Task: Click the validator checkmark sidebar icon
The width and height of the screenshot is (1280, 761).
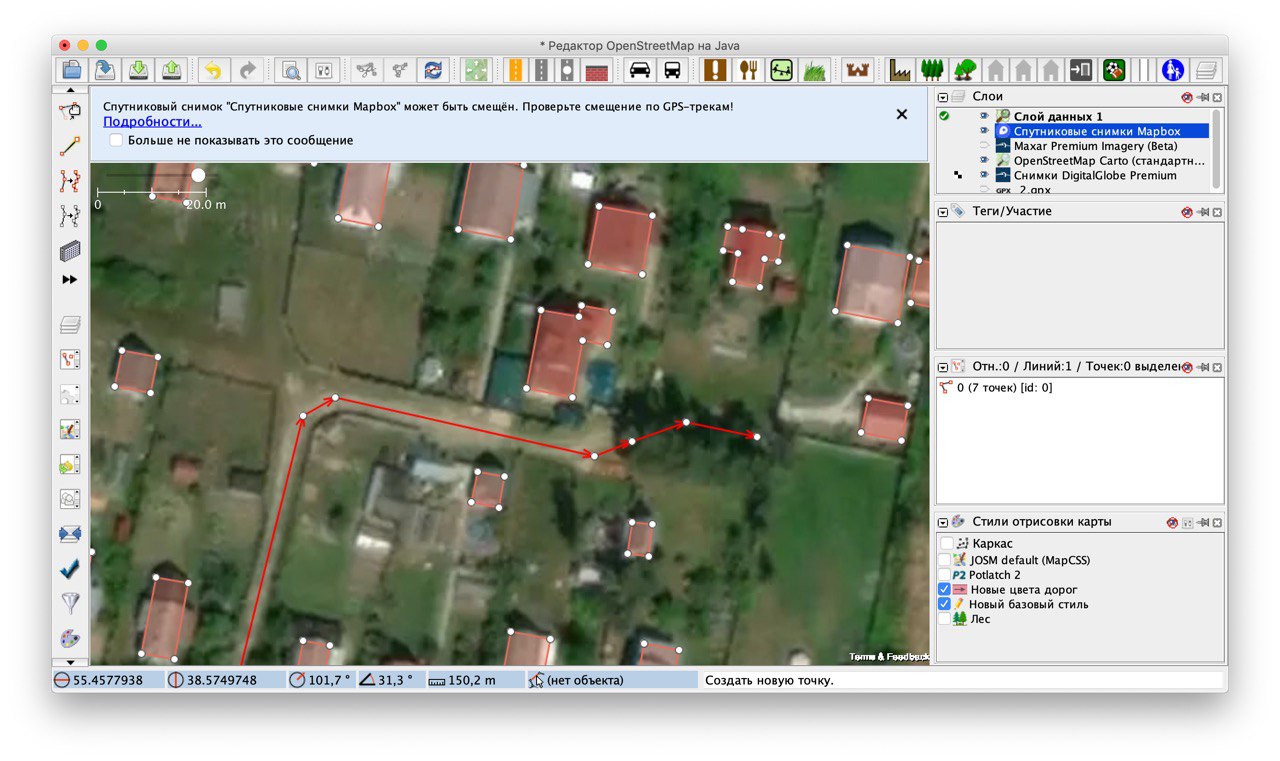Action: click(70, 568)
